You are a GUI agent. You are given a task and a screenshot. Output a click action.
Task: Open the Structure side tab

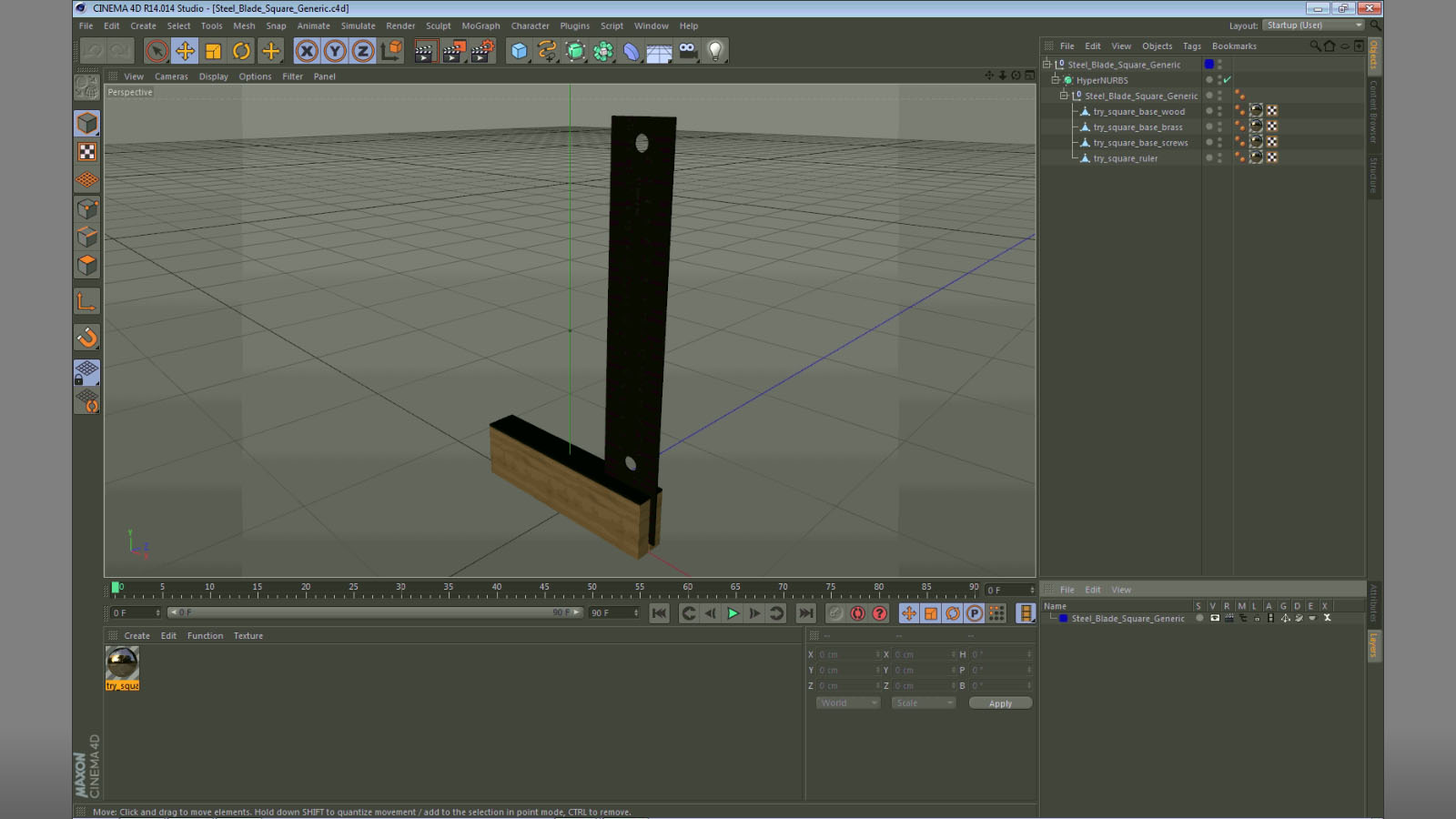pos(1374,175)
